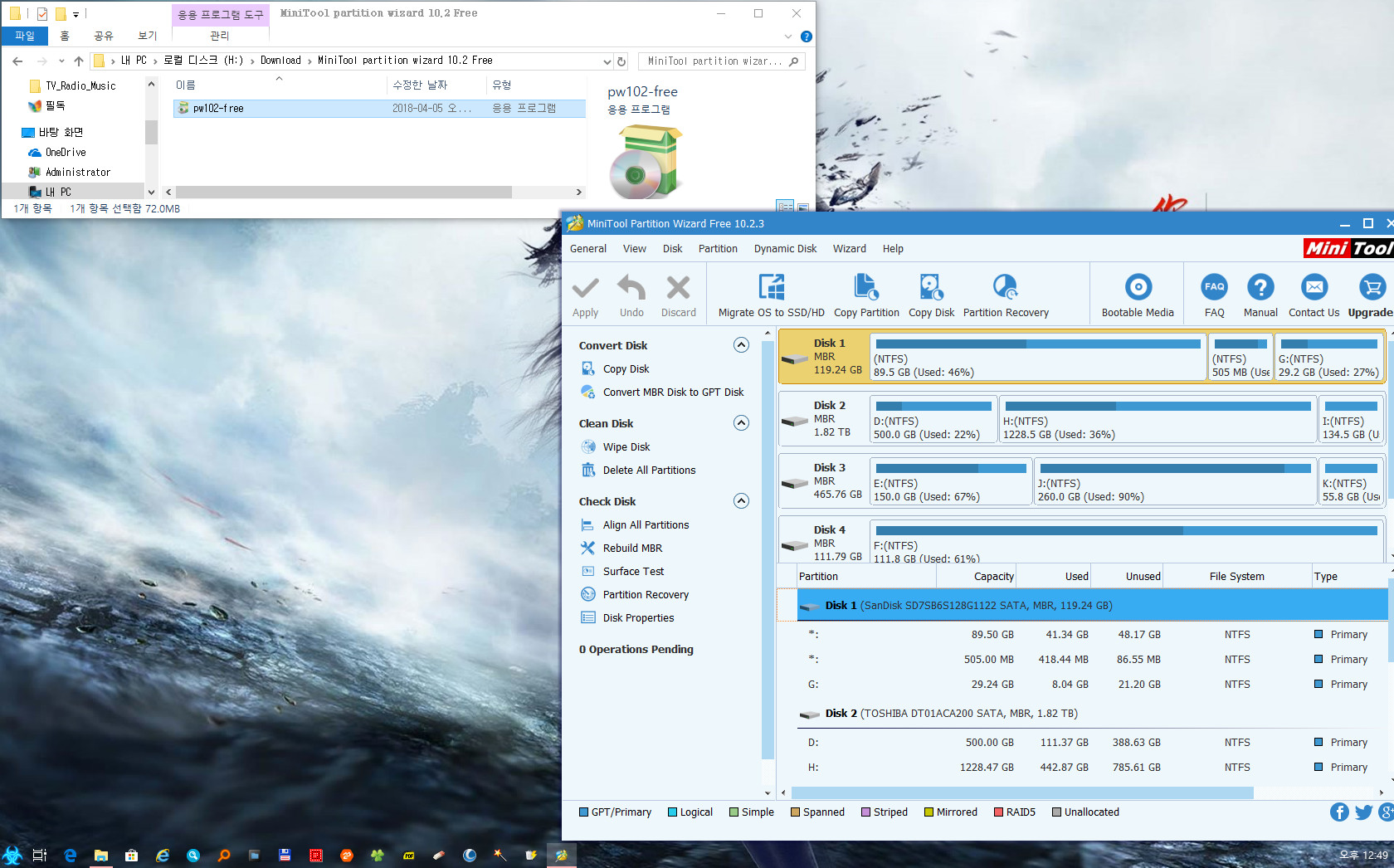Image resolution: width=1394 pixels, height=868 pixels.
Task: Click Rebuild MBR action
Action: [x=632, y=549]
